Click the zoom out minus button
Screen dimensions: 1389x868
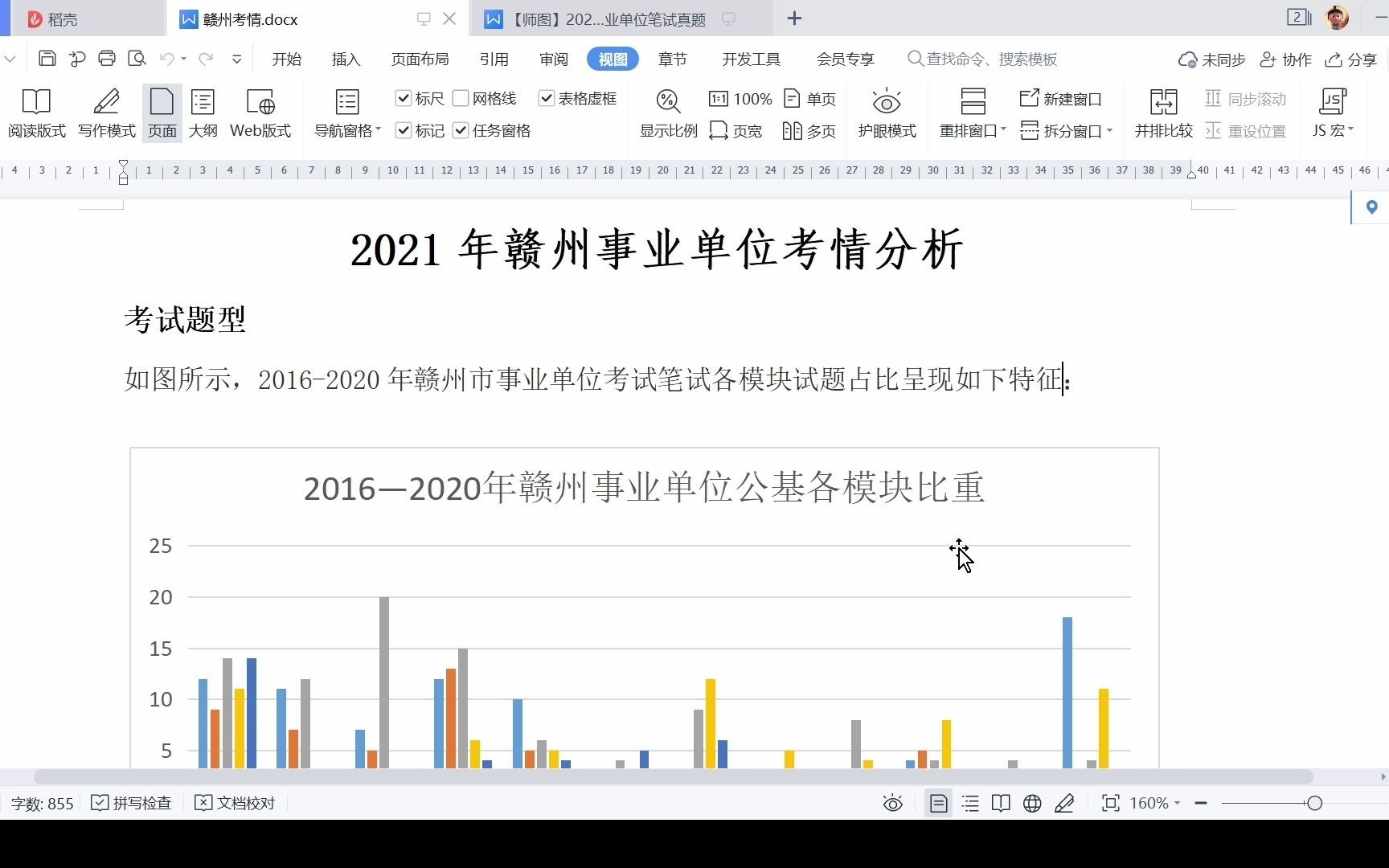click(1201, 803)
